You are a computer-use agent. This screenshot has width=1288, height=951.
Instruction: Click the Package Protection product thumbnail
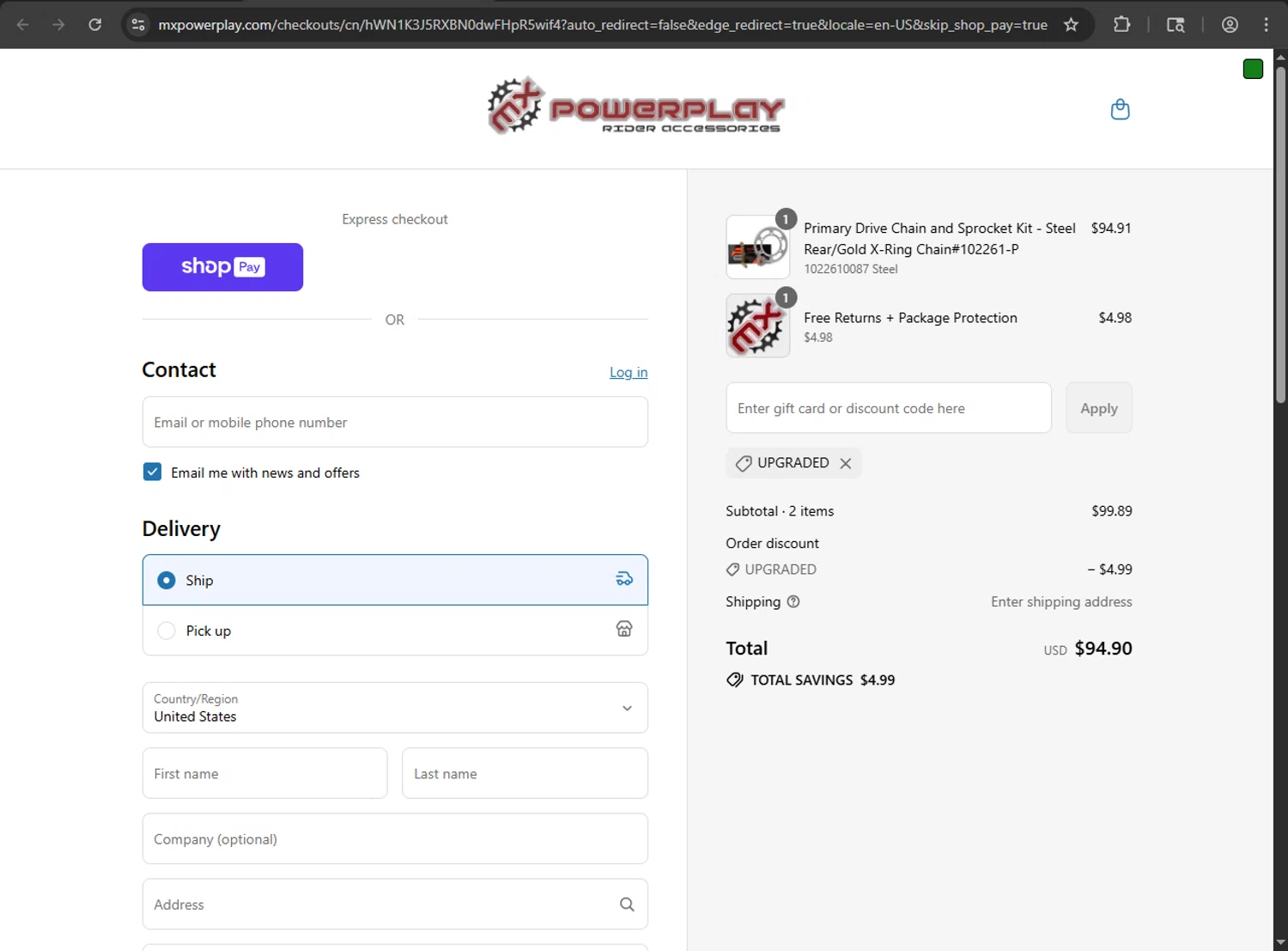coord(758,326)
